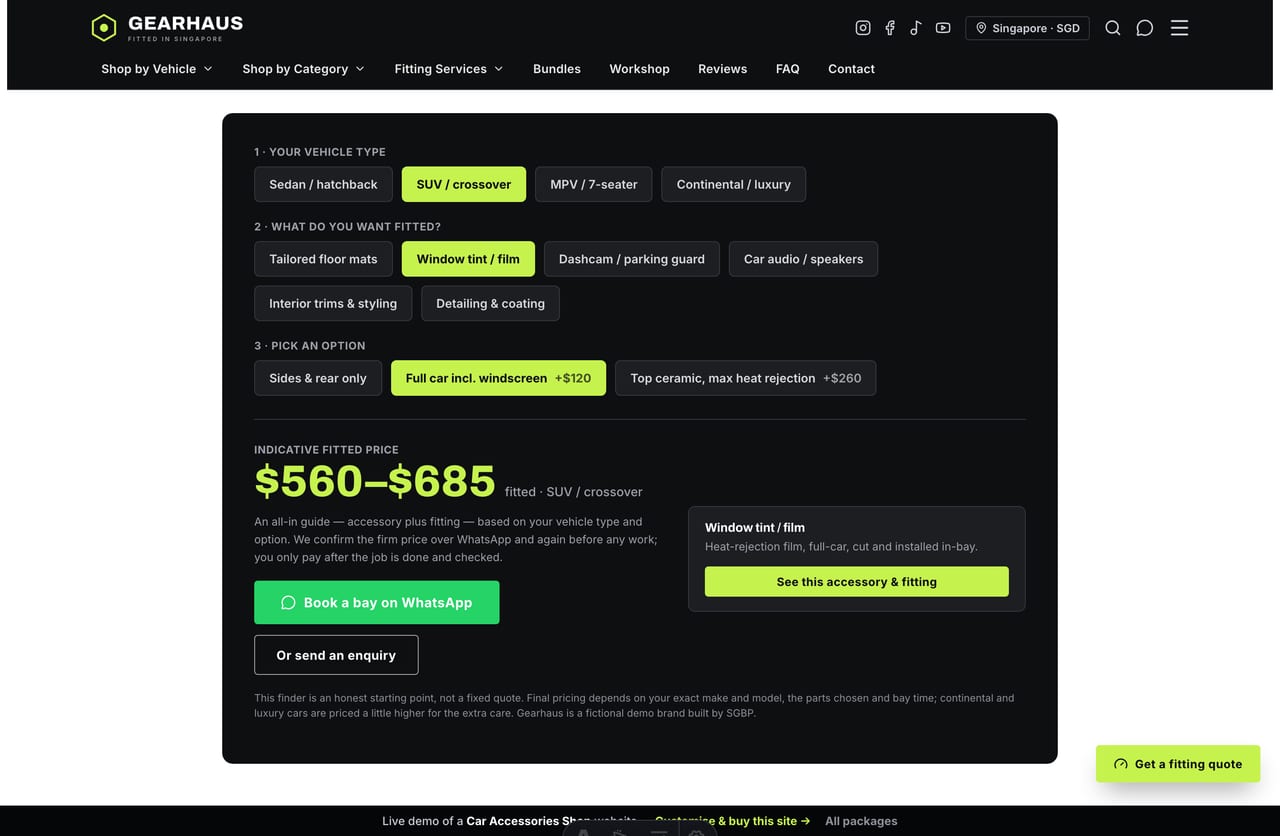Go to the Workshop page
Image resolution: width=1280 pixels, height=836 pixels.
click(639, 69)
